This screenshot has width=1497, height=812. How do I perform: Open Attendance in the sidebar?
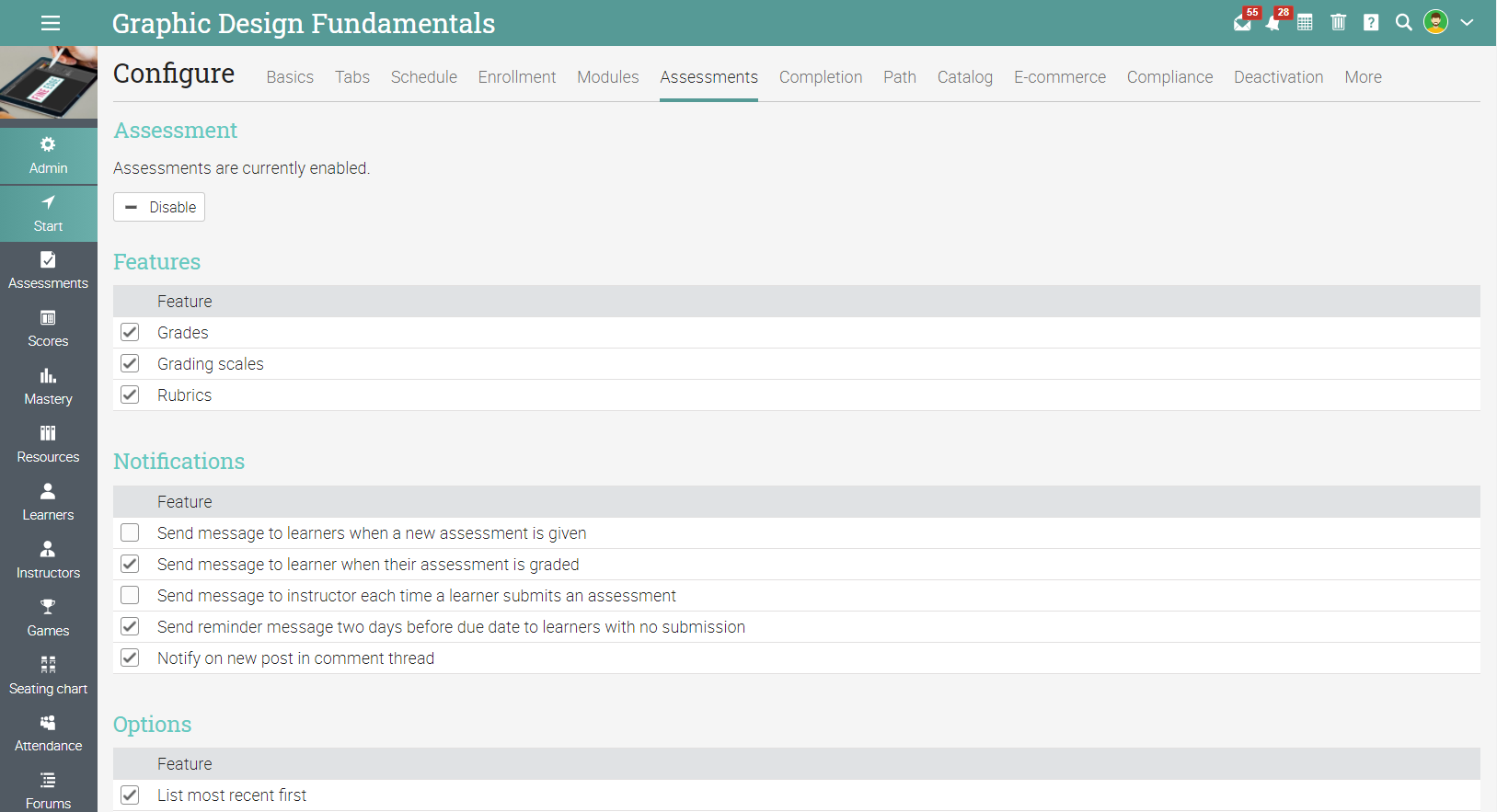click(x=49, y=734)
